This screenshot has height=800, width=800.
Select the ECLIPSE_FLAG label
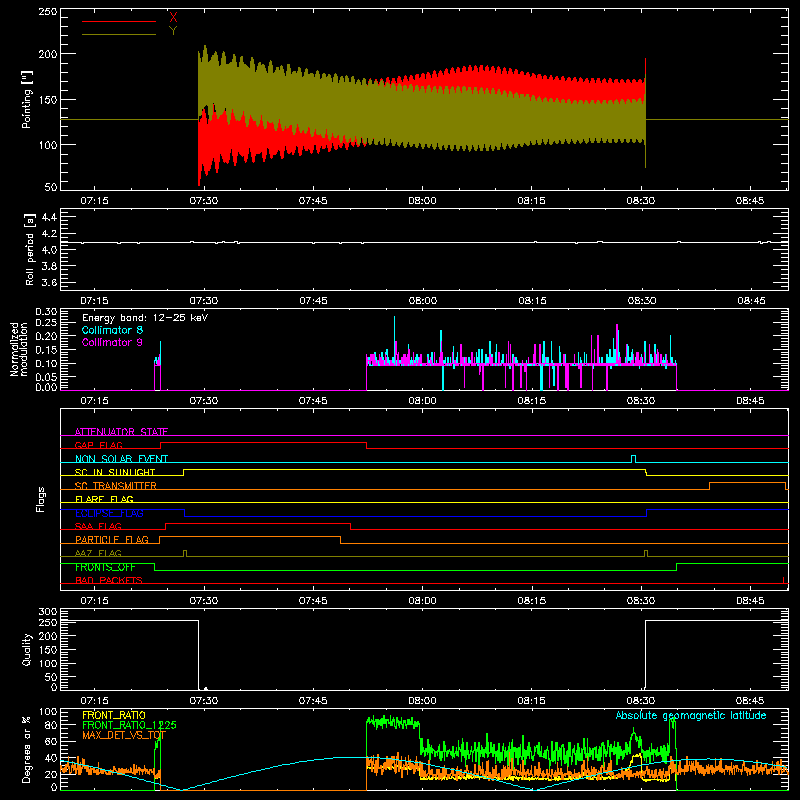(x=109, y=513)
